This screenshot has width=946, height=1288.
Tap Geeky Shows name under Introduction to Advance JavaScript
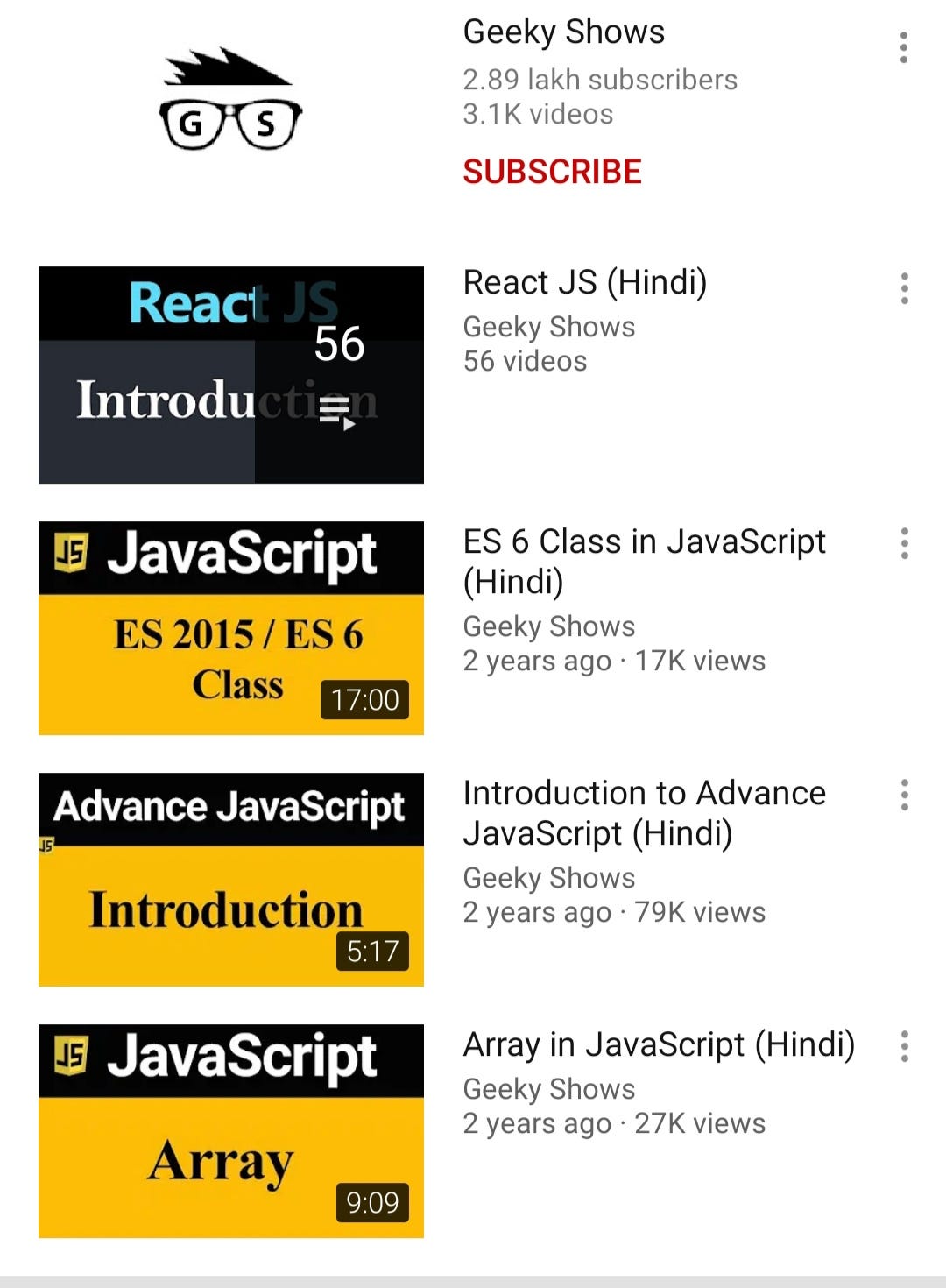tap(549, 879)
